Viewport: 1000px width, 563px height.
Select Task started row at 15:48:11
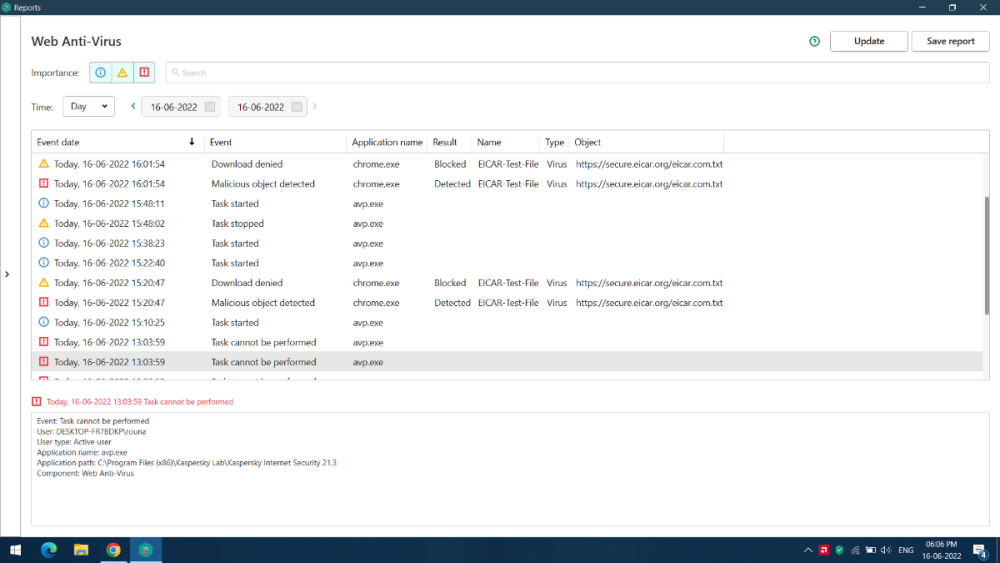(507, 203)
